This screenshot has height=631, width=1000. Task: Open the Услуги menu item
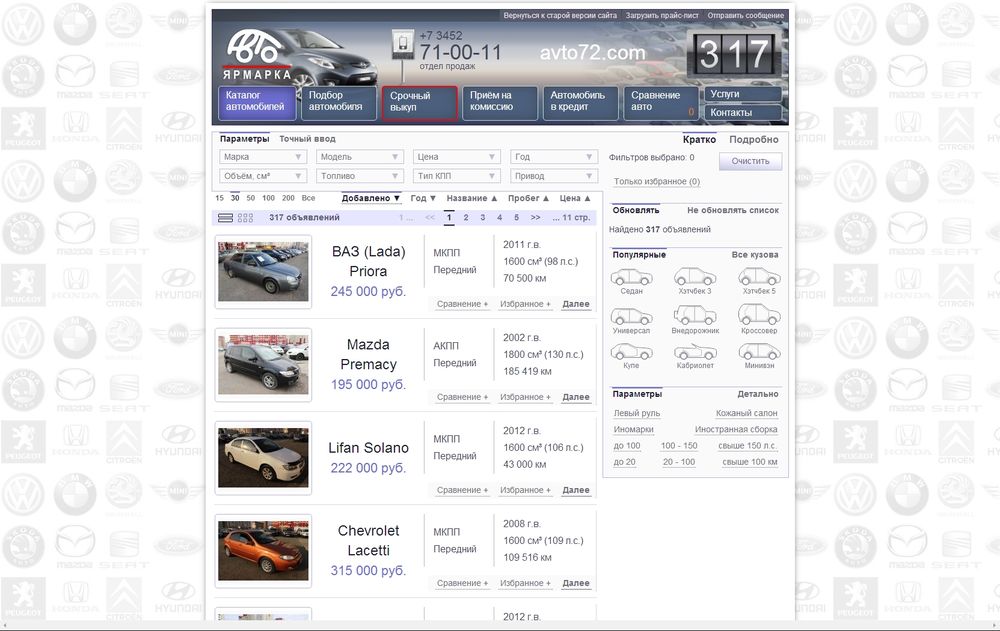pyautogui.click(x=744, y=94)
